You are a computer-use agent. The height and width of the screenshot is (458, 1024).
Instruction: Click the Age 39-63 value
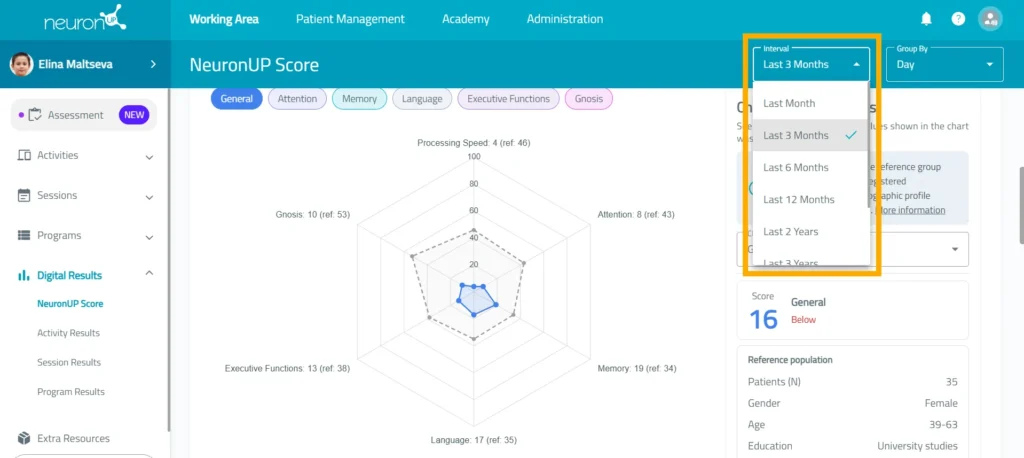click(942, 424)
